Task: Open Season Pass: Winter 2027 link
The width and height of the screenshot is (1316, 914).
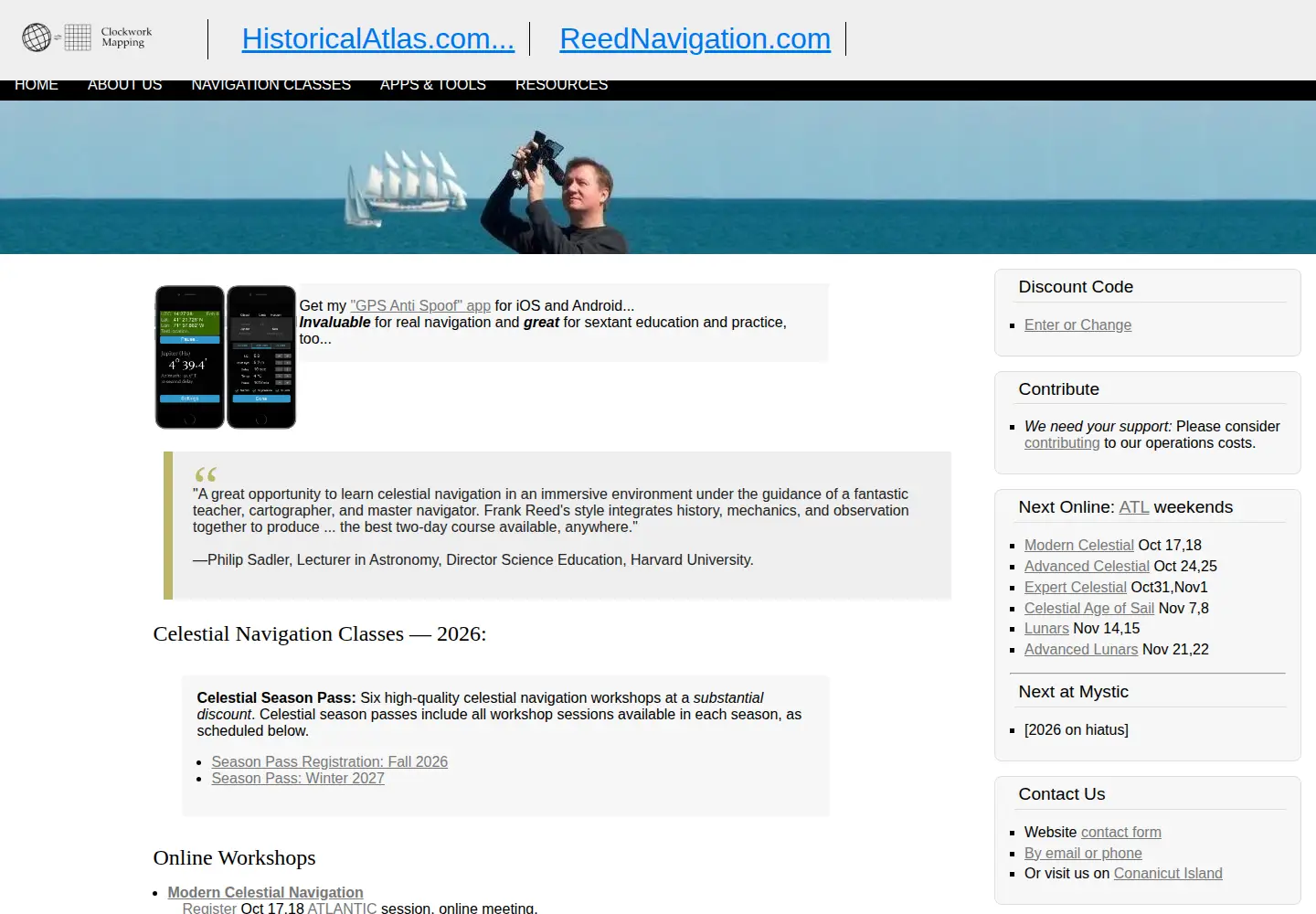Action: 298,779
